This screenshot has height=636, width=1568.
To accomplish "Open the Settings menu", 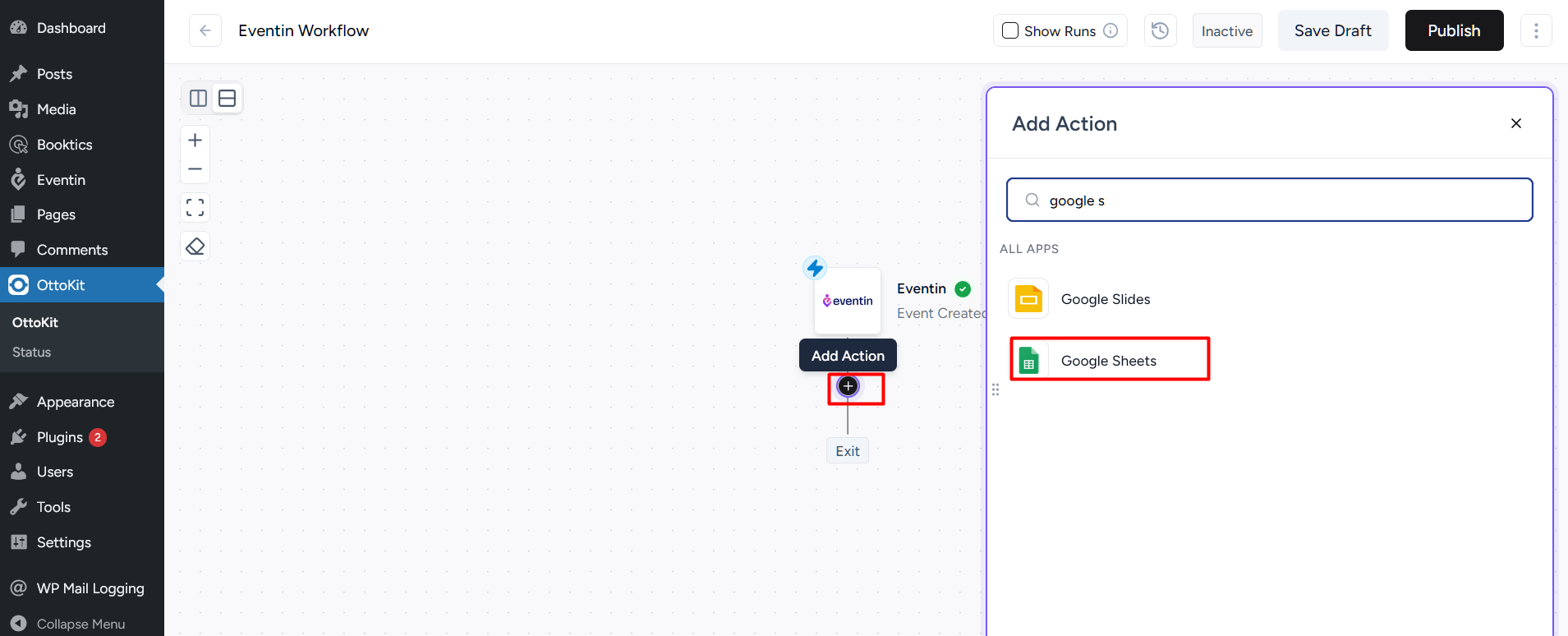I will [x=82, y=542].
